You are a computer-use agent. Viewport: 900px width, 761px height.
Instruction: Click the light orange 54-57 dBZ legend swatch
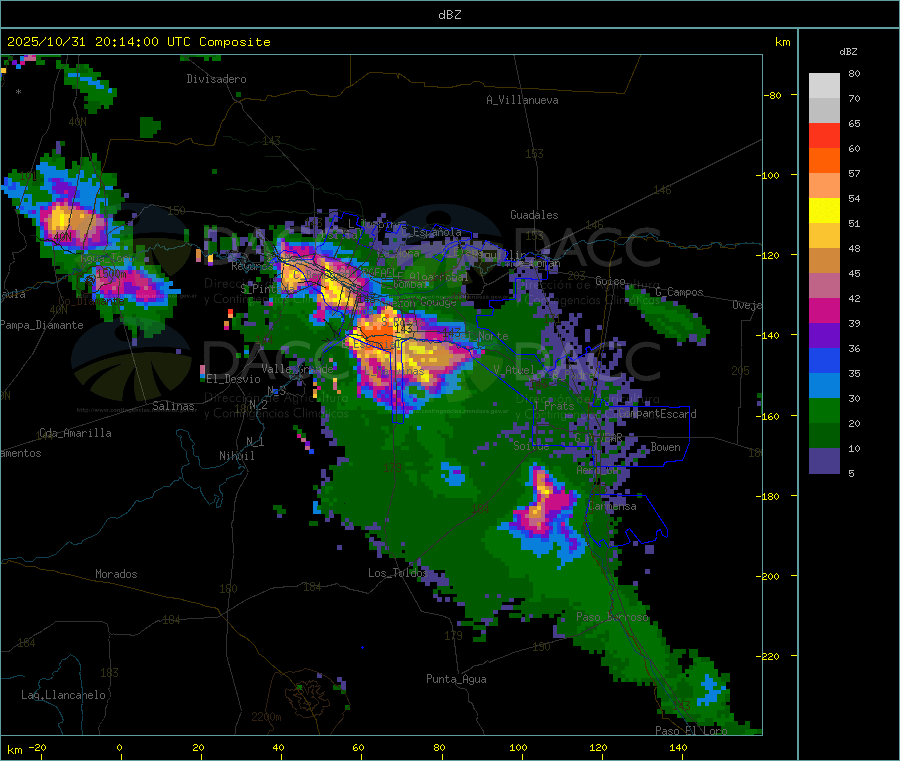click(x=824, y=186)
